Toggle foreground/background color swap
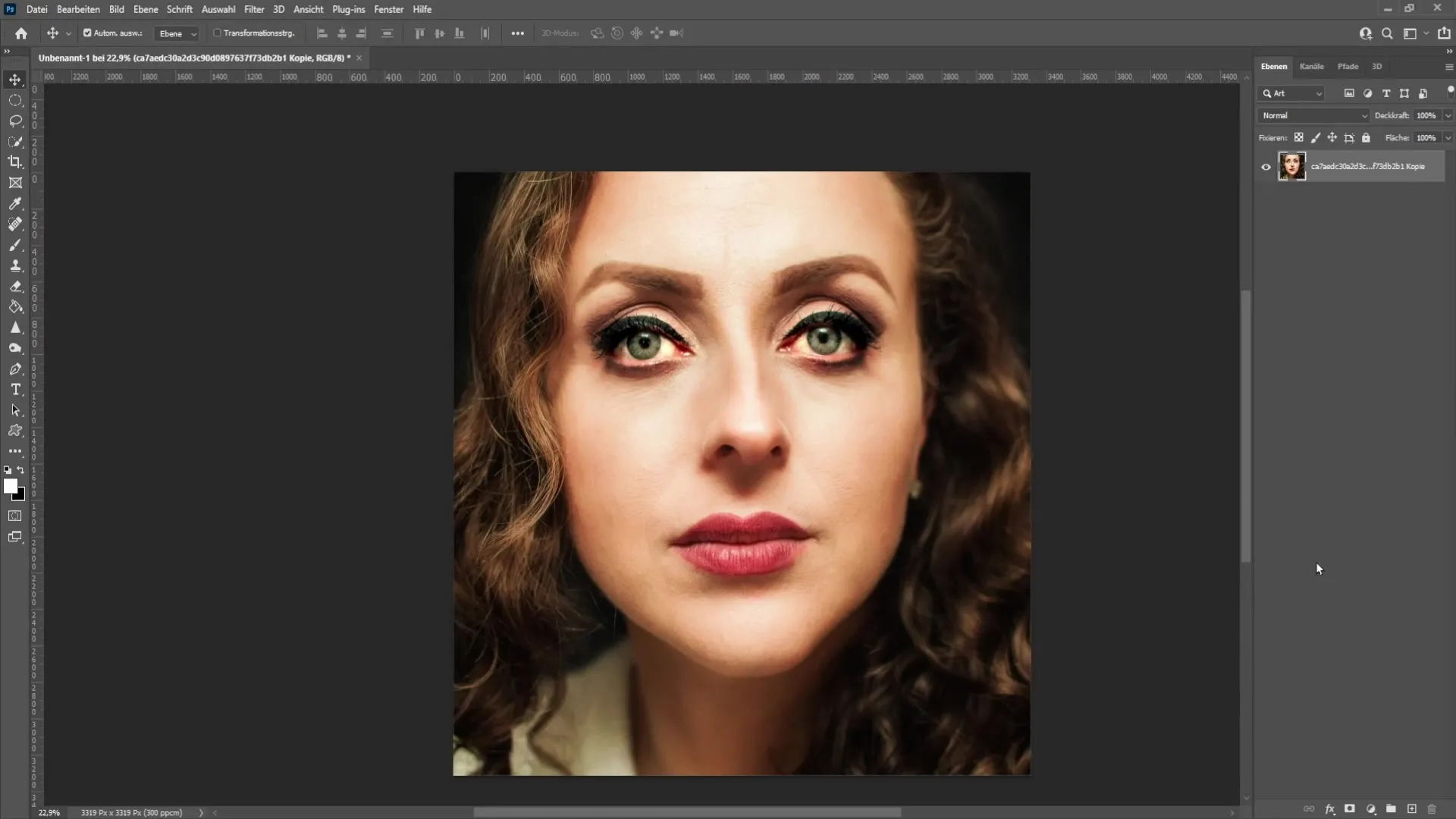Screen dimensions: 1456x819 point(21,469)
